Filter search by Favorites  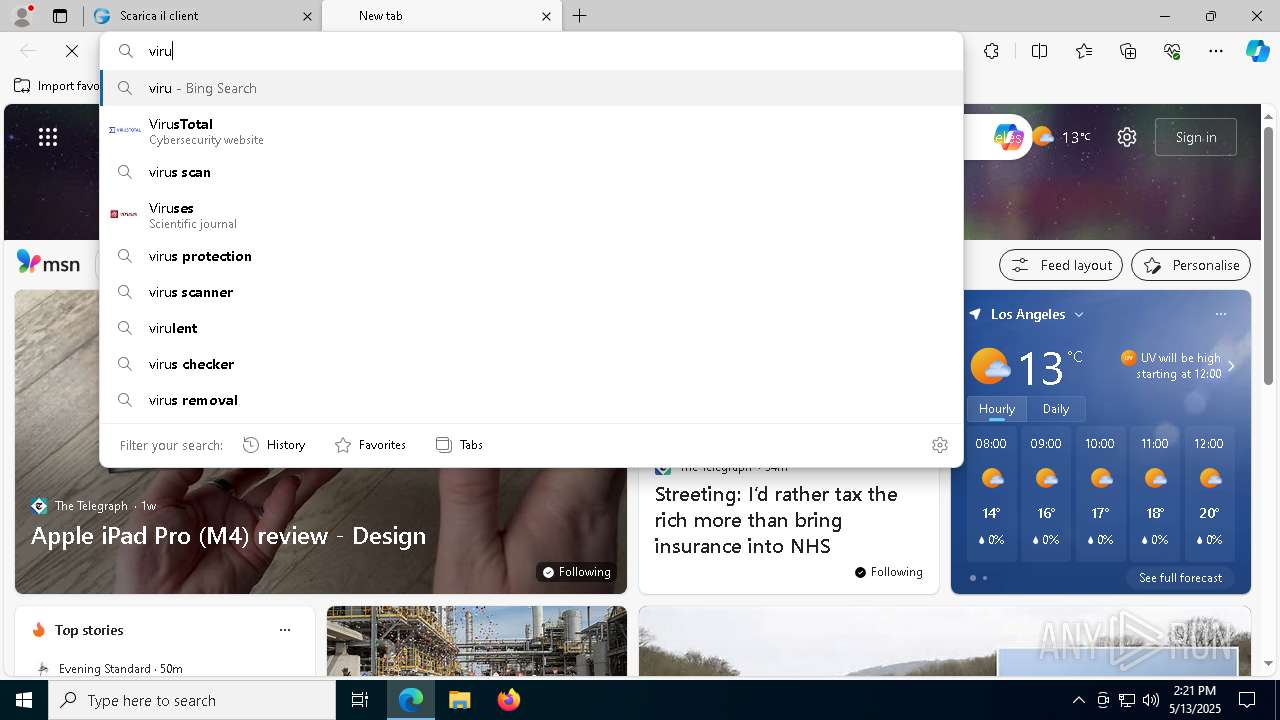(x=370, y=445)
